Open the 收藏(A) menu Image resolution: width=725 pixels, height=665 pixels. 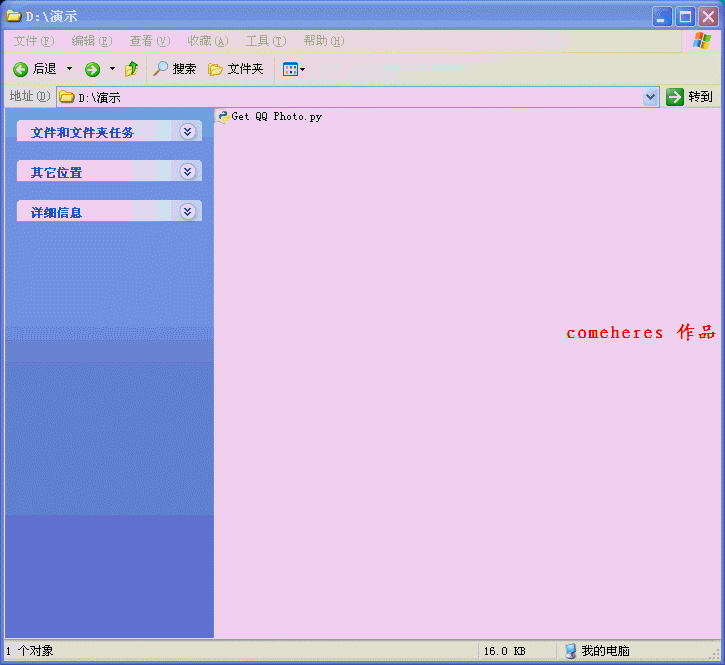point(208,41)
